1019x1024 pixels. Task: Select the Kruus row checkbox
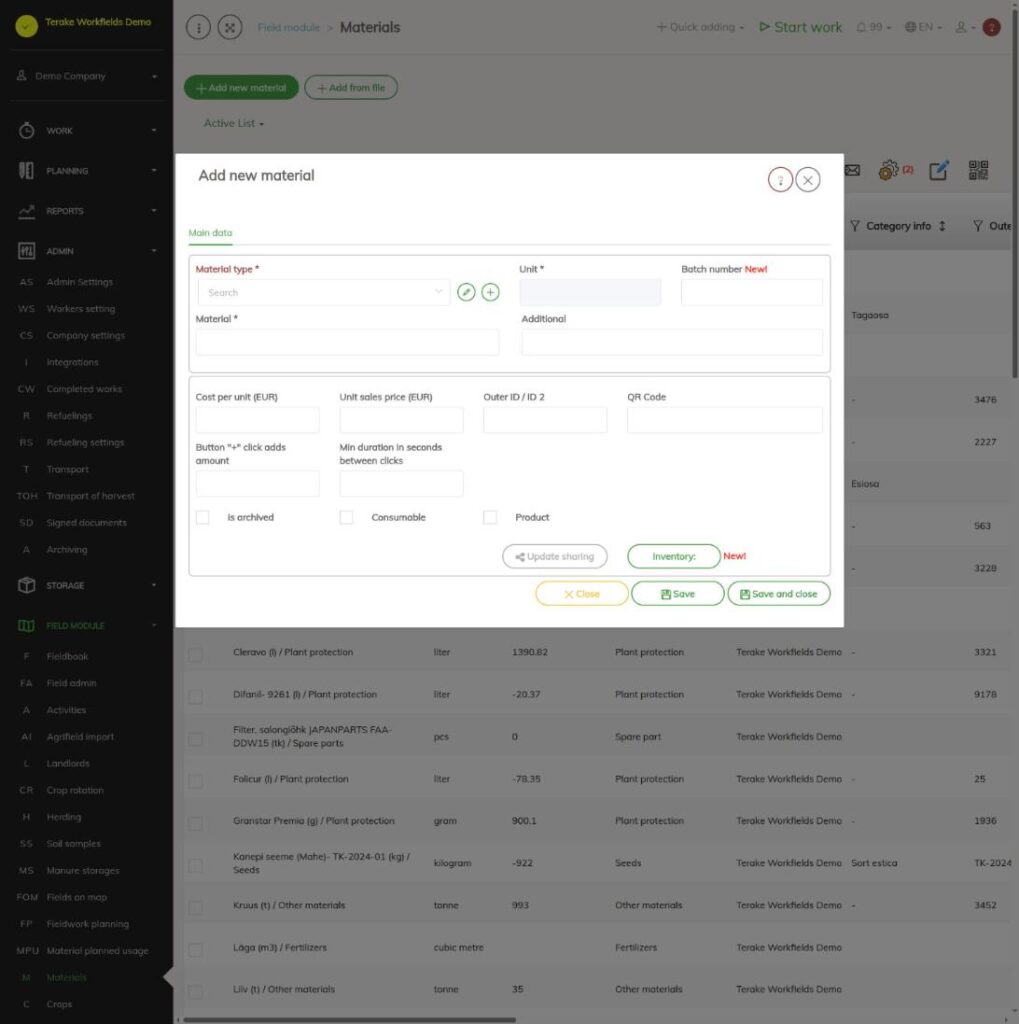pyautogui.click(x=195, y=908)
